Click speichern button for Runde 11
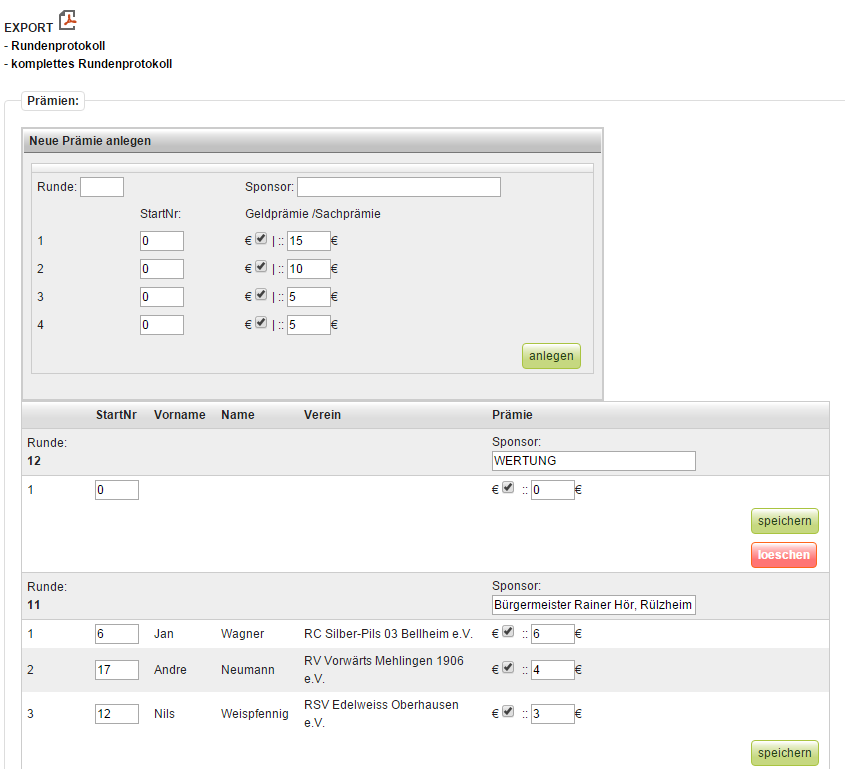This screenshot has height=769, width=845. click(784, 753)
